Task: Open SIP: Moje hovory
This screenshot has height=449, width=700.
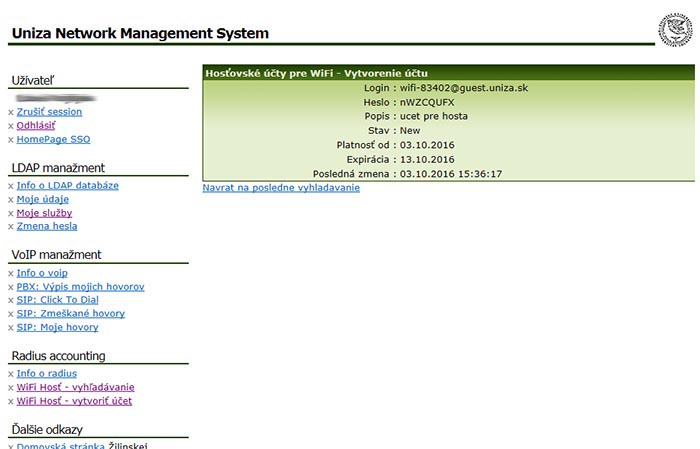Action: [57, 327]
